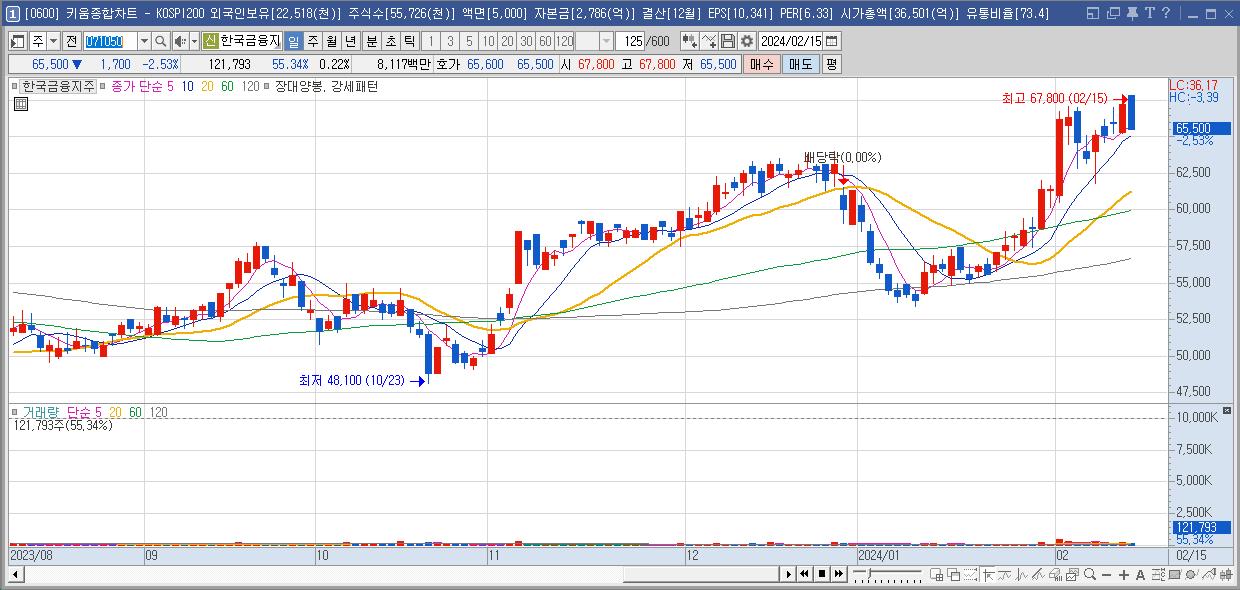Image resolution: width=1240 pixels, height=590 pixels.
Task: Click the rectangle screen icon at bottom right
Action: pos(1175,574)
